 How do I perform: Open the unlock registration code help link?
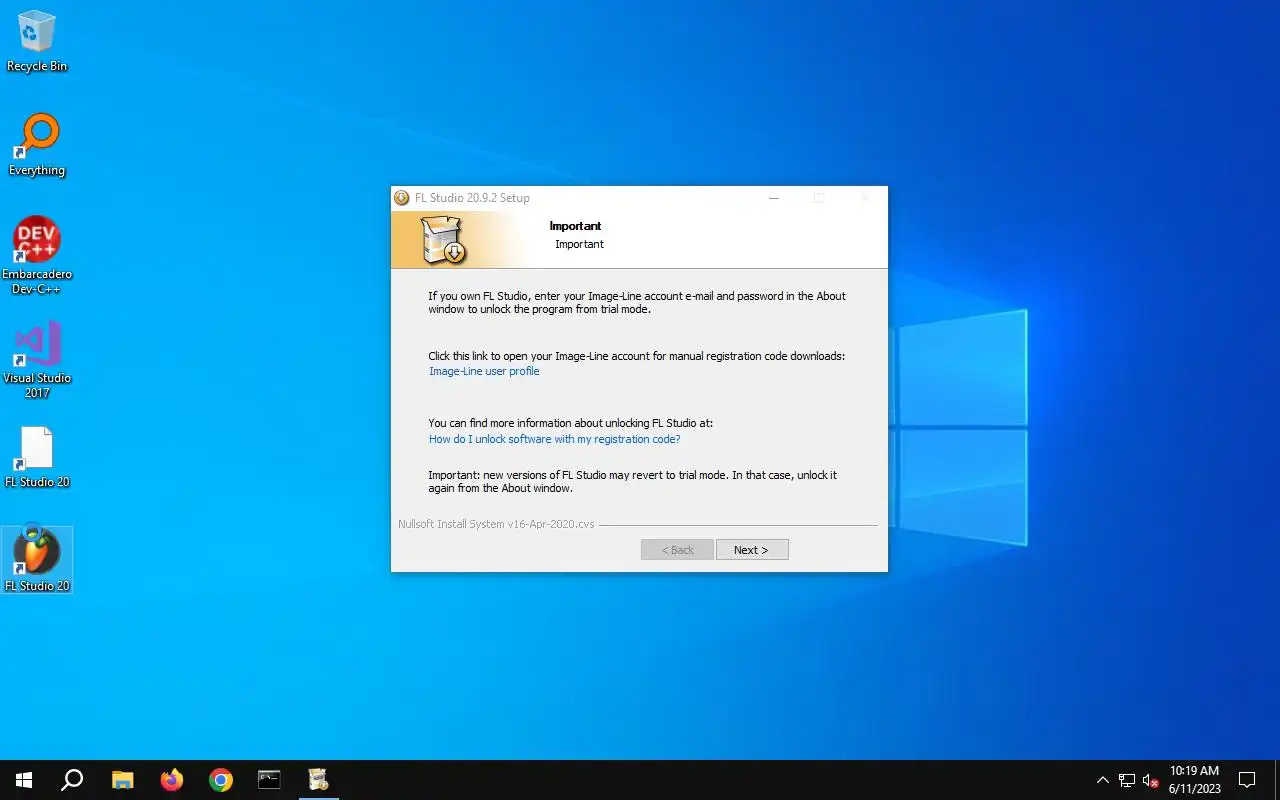coord(554,439)
